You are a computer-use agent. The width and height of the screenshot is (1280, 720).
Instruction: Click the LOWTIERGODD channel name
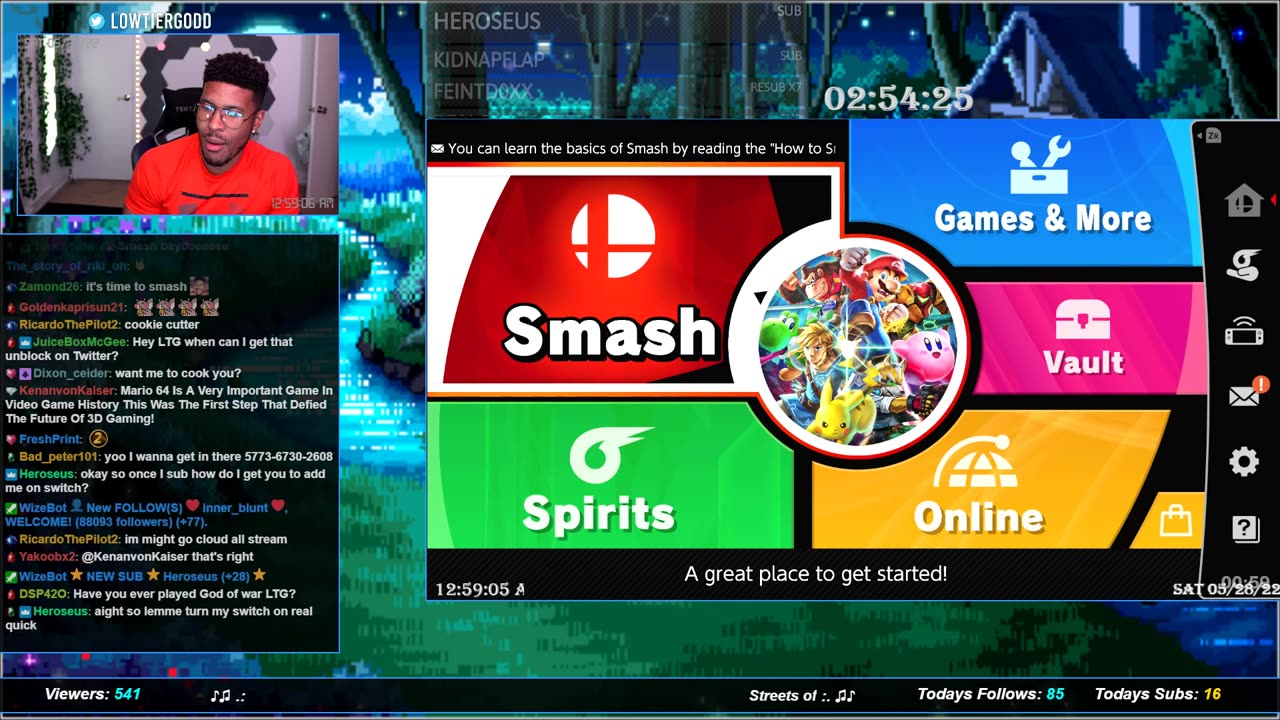click(161, 21)
